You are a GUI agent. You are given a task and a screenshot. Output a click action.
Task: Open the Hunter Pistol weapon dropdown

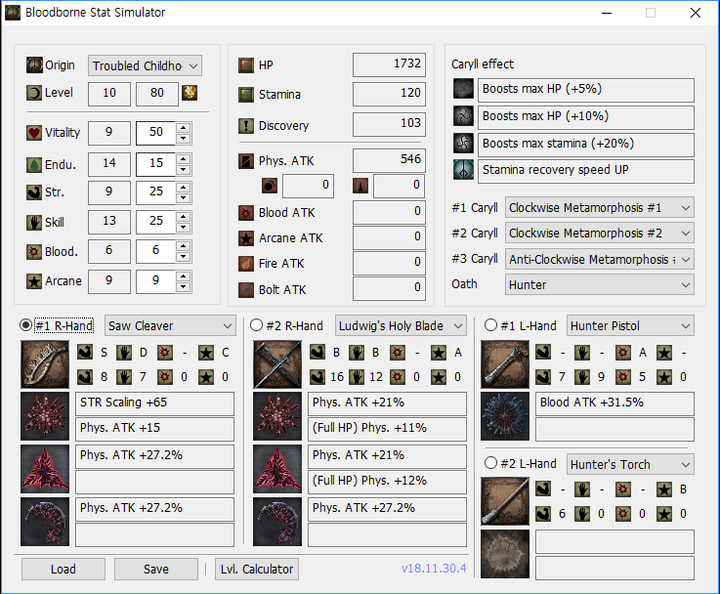[x=630, y=326]
